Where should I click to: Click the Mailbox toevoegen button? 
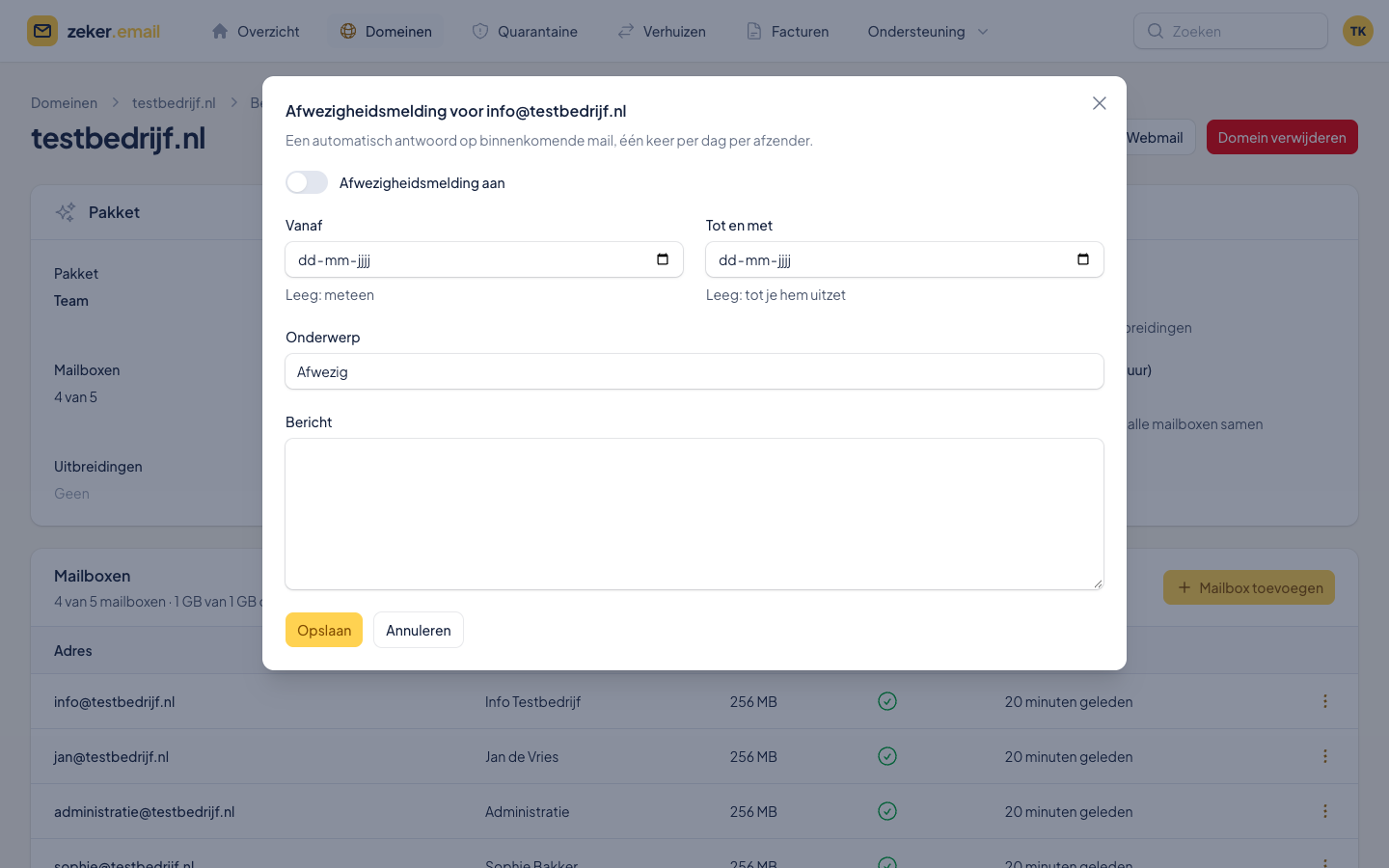pyautogui.click(x=1249, y=587)
